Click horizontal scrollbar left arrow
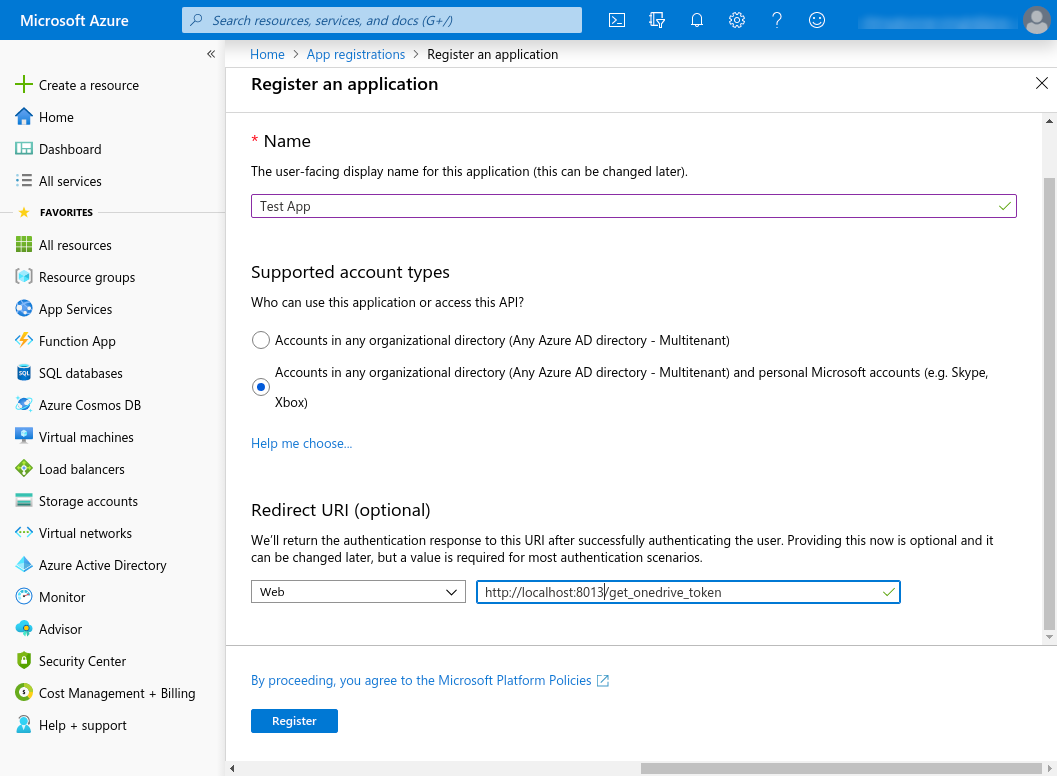 (x=233, y=769)
